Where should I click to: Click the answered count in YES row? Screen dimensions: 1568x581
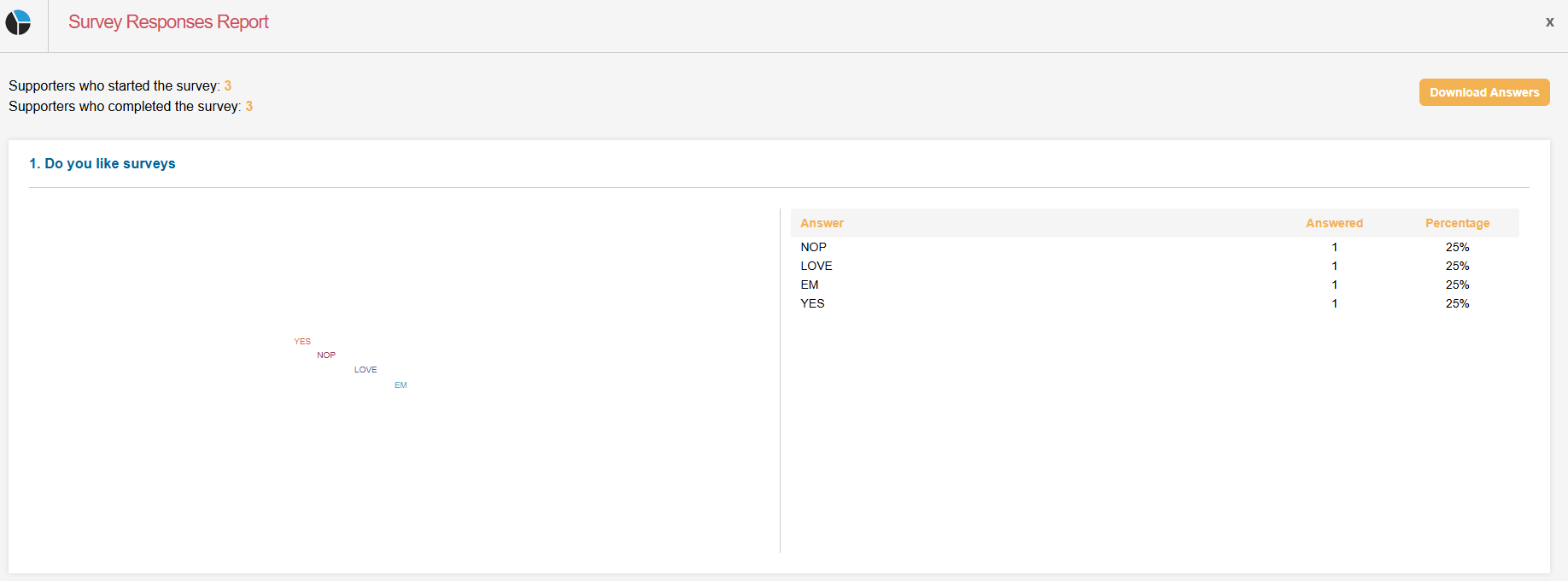pyautogui.click(x=1334, y=303)
